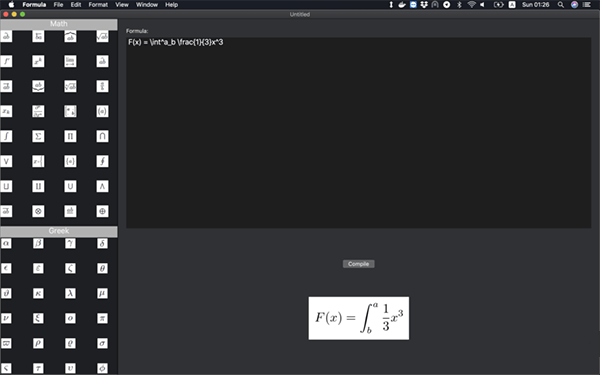Screen dimensions: 600x375
Task: Insert the underbrace ab template
Action: (x=38, y=86)
